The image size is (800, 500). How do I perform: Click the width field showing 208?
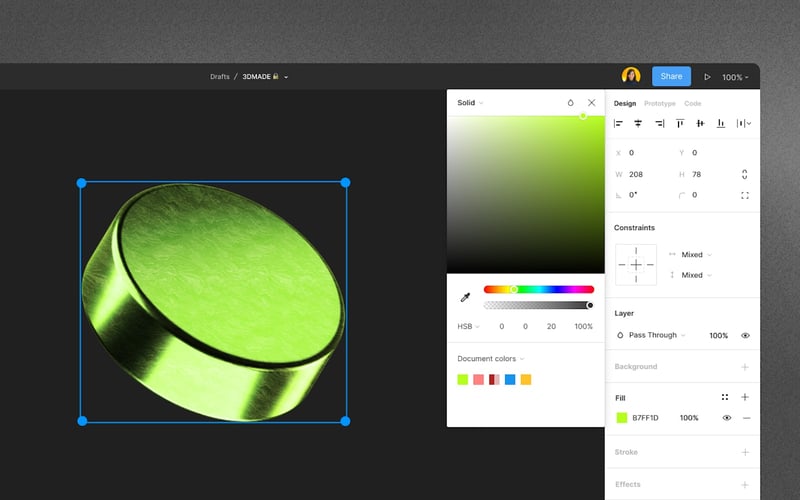coord(636,174)
